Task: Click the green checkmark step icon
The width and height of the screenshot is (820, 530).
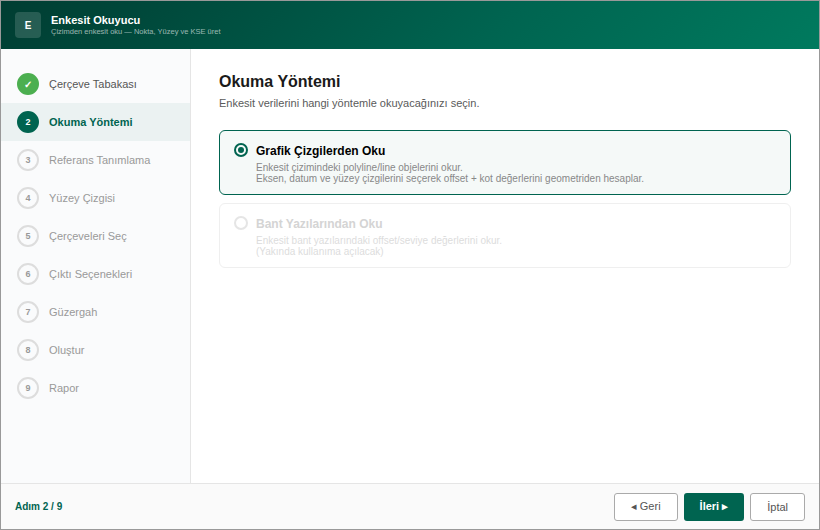Action: click(x=28, y=84)
